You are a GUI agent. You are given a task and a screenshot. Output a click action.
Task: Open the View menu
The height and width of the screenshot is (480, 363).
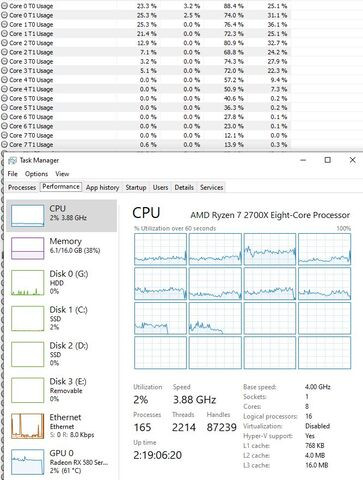point(62,174)
